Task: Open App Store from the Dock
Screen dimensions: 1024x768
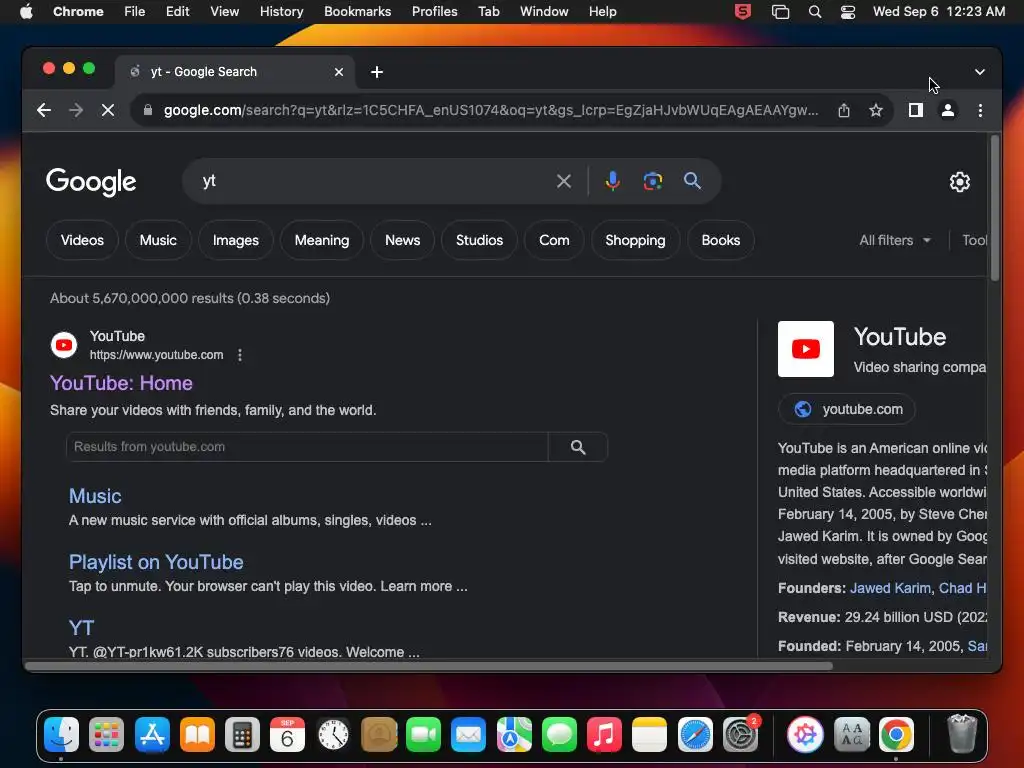Action: pos(152,735)
